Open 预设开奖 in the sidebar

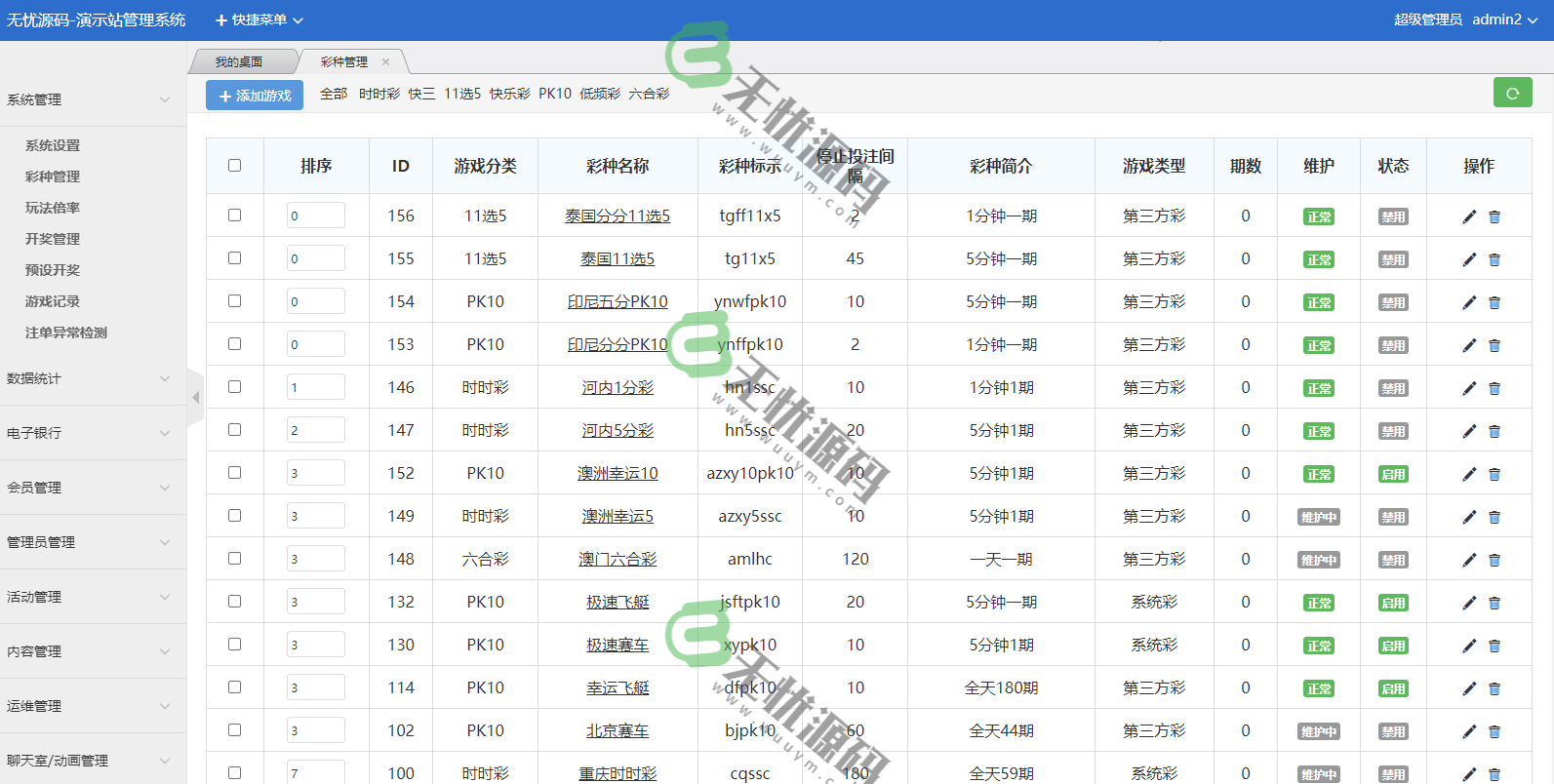point(53,270)
